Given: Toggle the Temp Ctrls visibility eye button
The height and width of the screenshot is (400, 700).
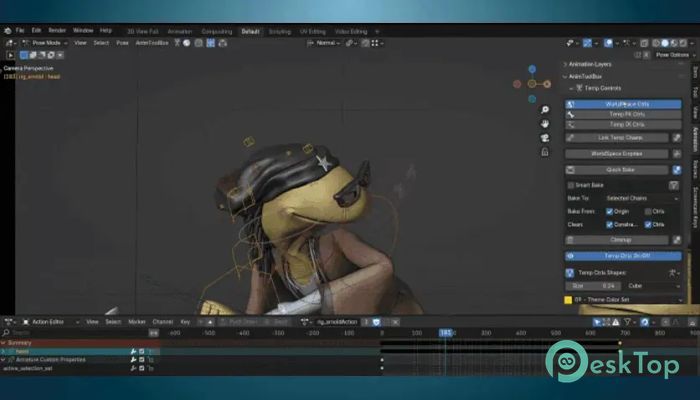Looking at the screenshot, I should [623, 256].
